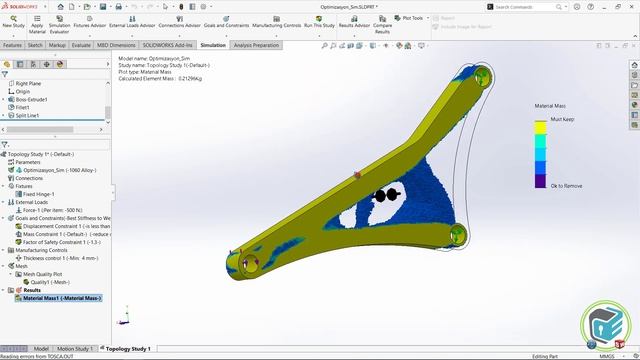Click the Home icon in quick access bar
The image size is (640, 360).
[x=60, y=7]
